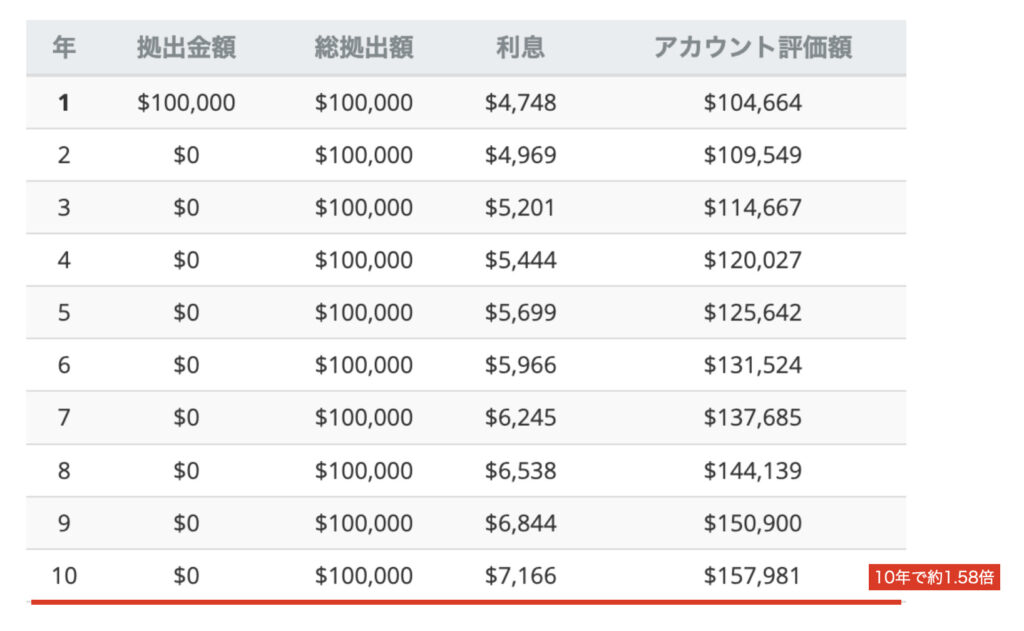Screen dimensions: 1024x631
Task: Click the 総拠出額 column header
Action: point(363,47)
